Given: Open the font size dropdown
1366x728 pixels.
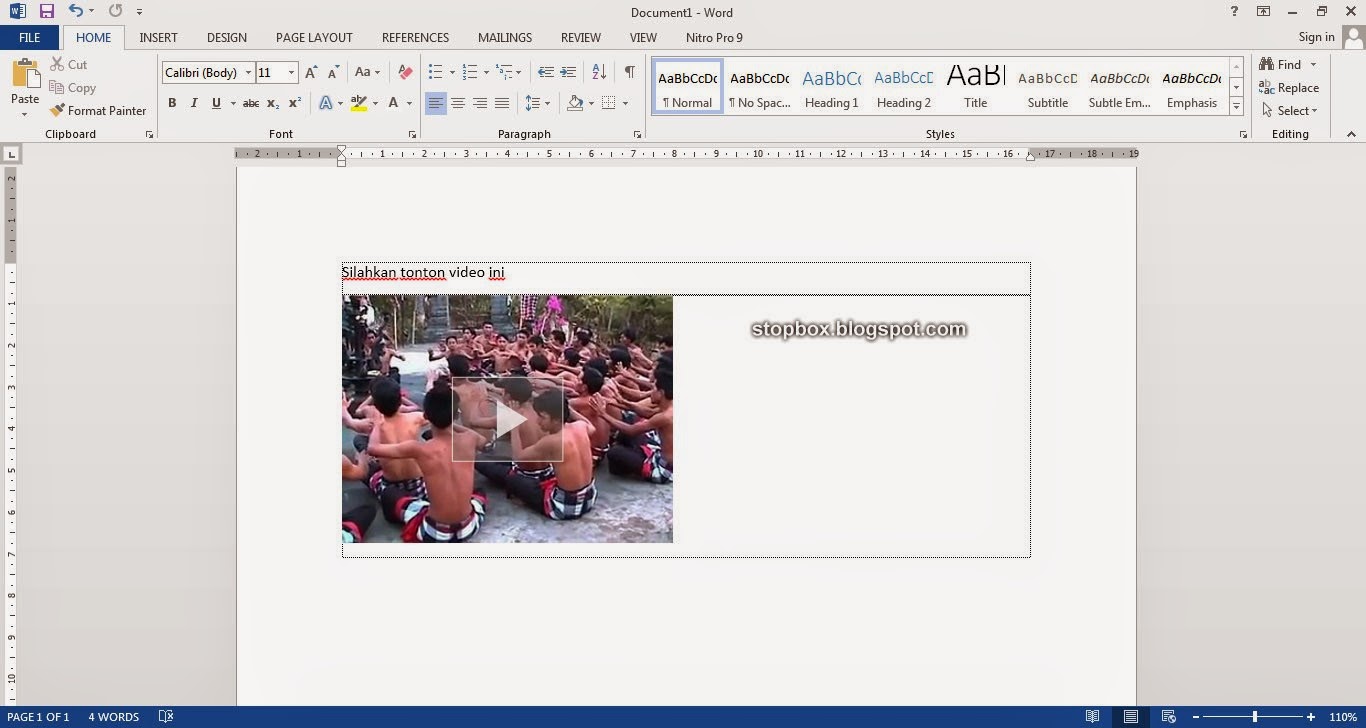Looking at the screenshot, I should 292,73.
